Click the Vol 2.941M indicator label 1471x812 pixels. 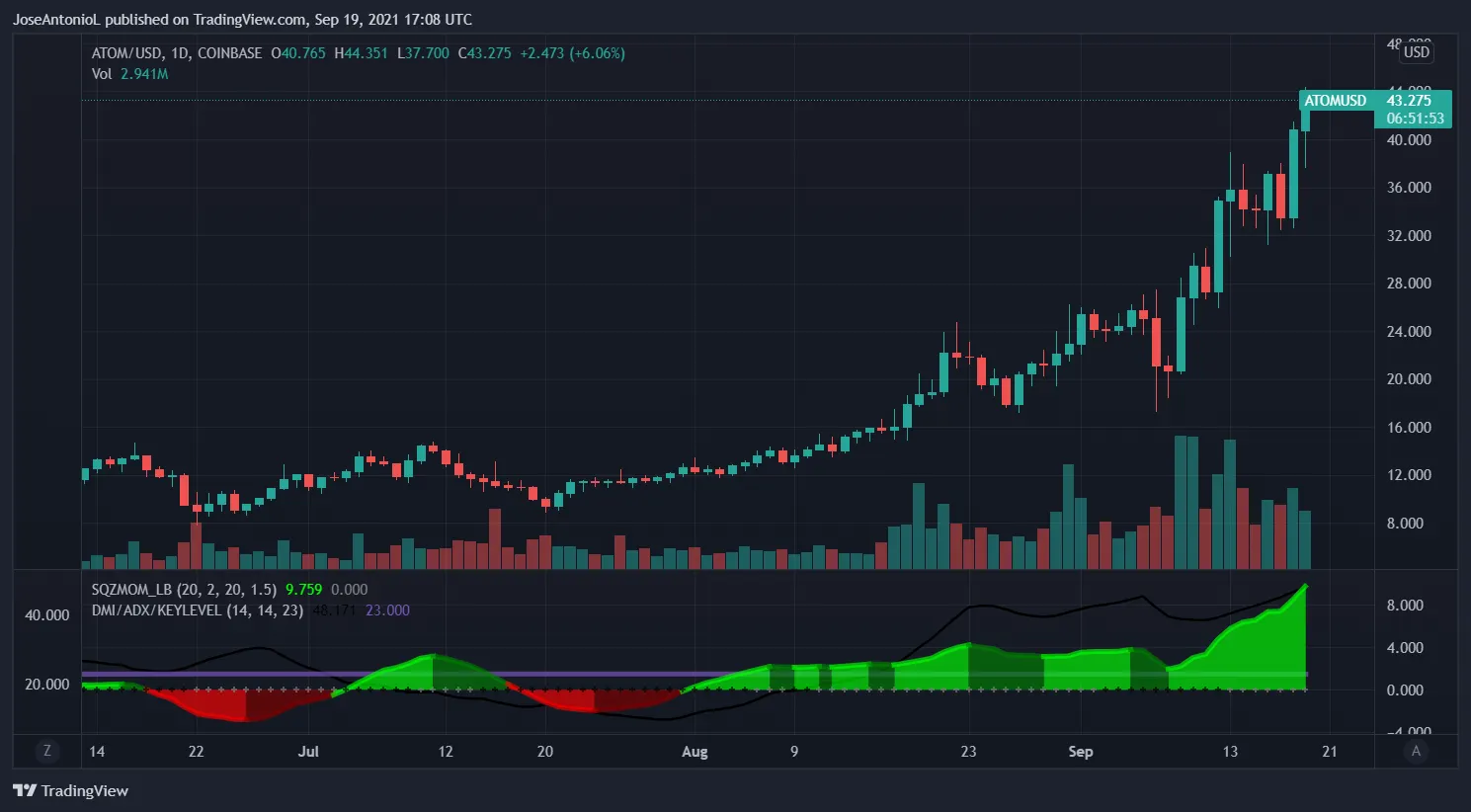pyautogui.click(x=129, y=74)
